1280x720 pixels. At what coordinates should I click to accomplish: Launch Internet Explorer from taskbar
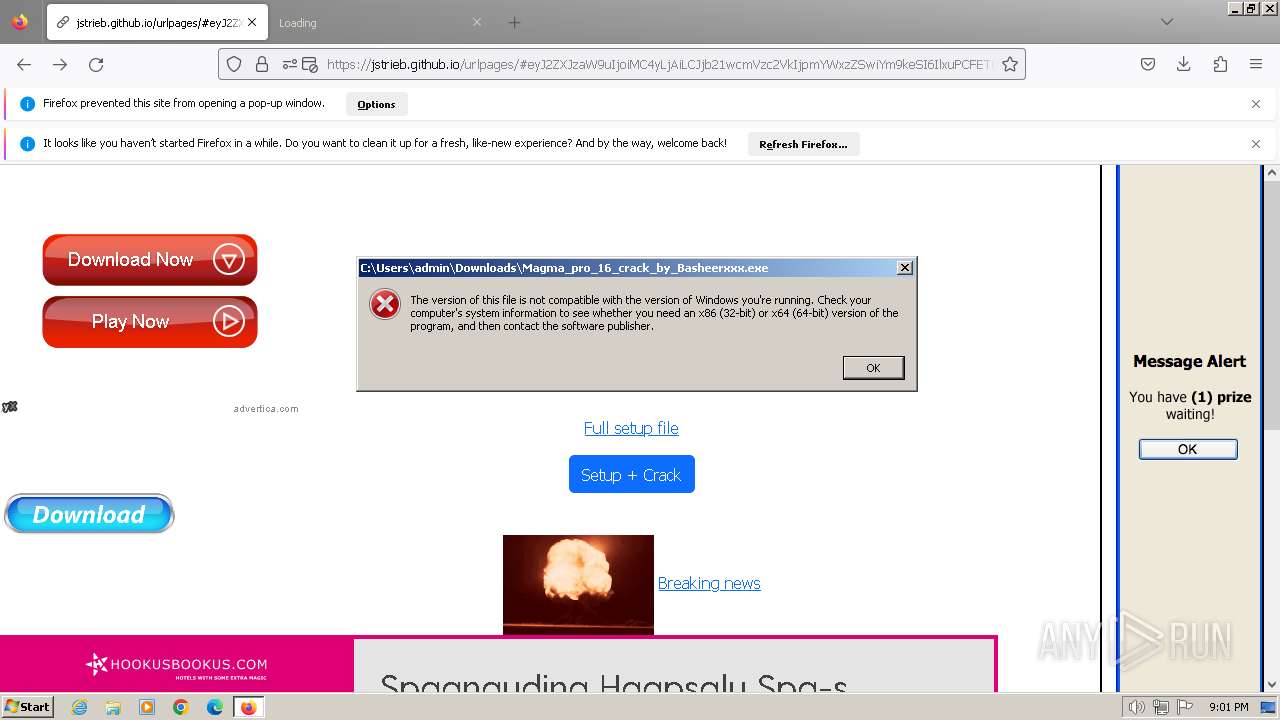79,707
